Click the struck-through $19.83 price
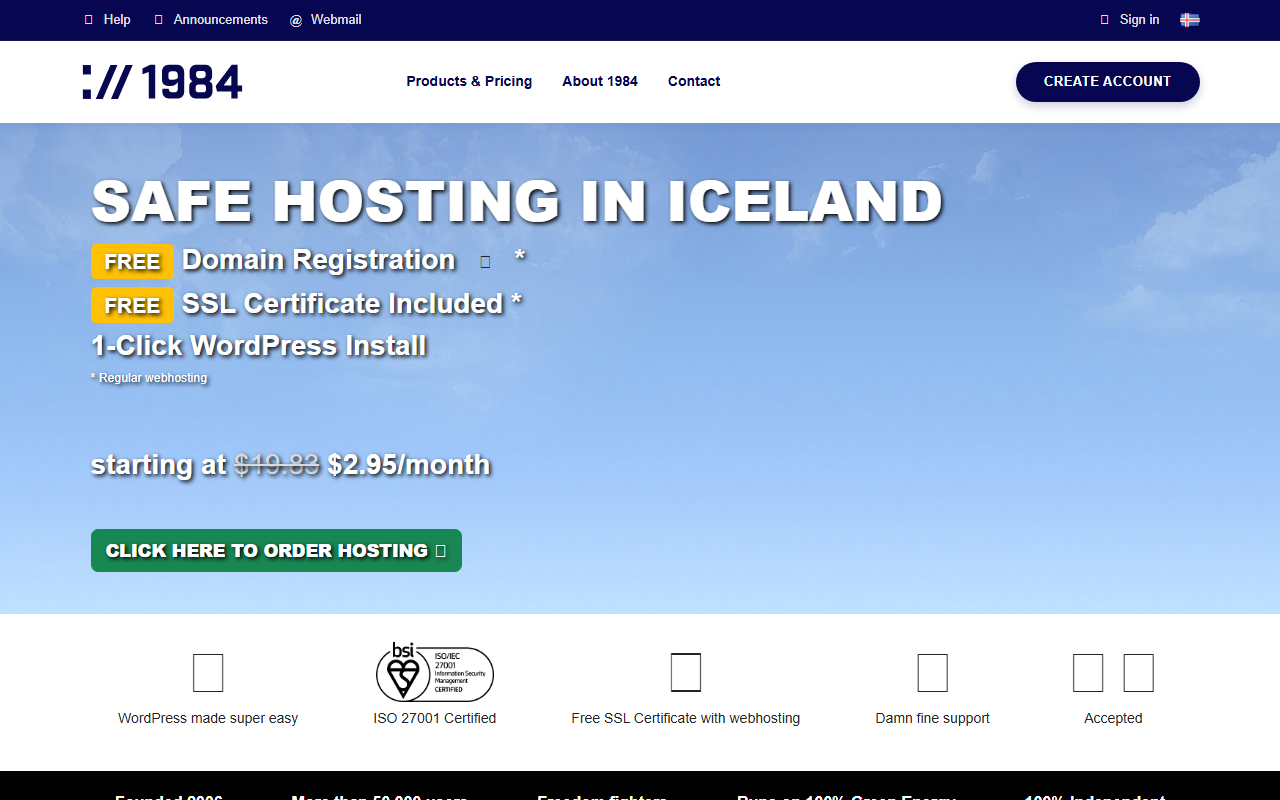The width and height of the screenshot is (1280, 800). pos(277,465)
